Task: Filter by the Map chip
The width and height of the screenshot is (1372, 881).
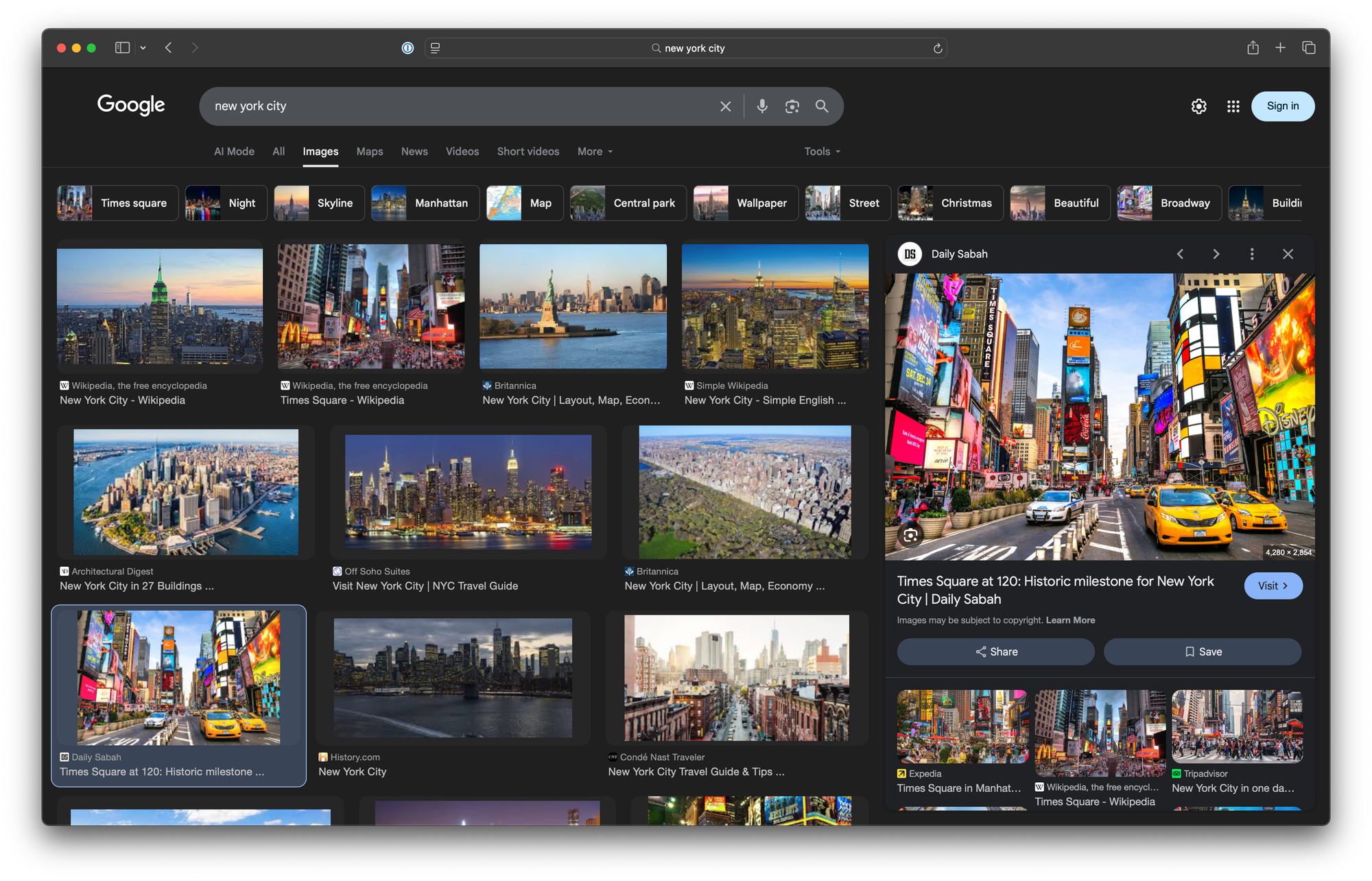Action: (525, 203)
